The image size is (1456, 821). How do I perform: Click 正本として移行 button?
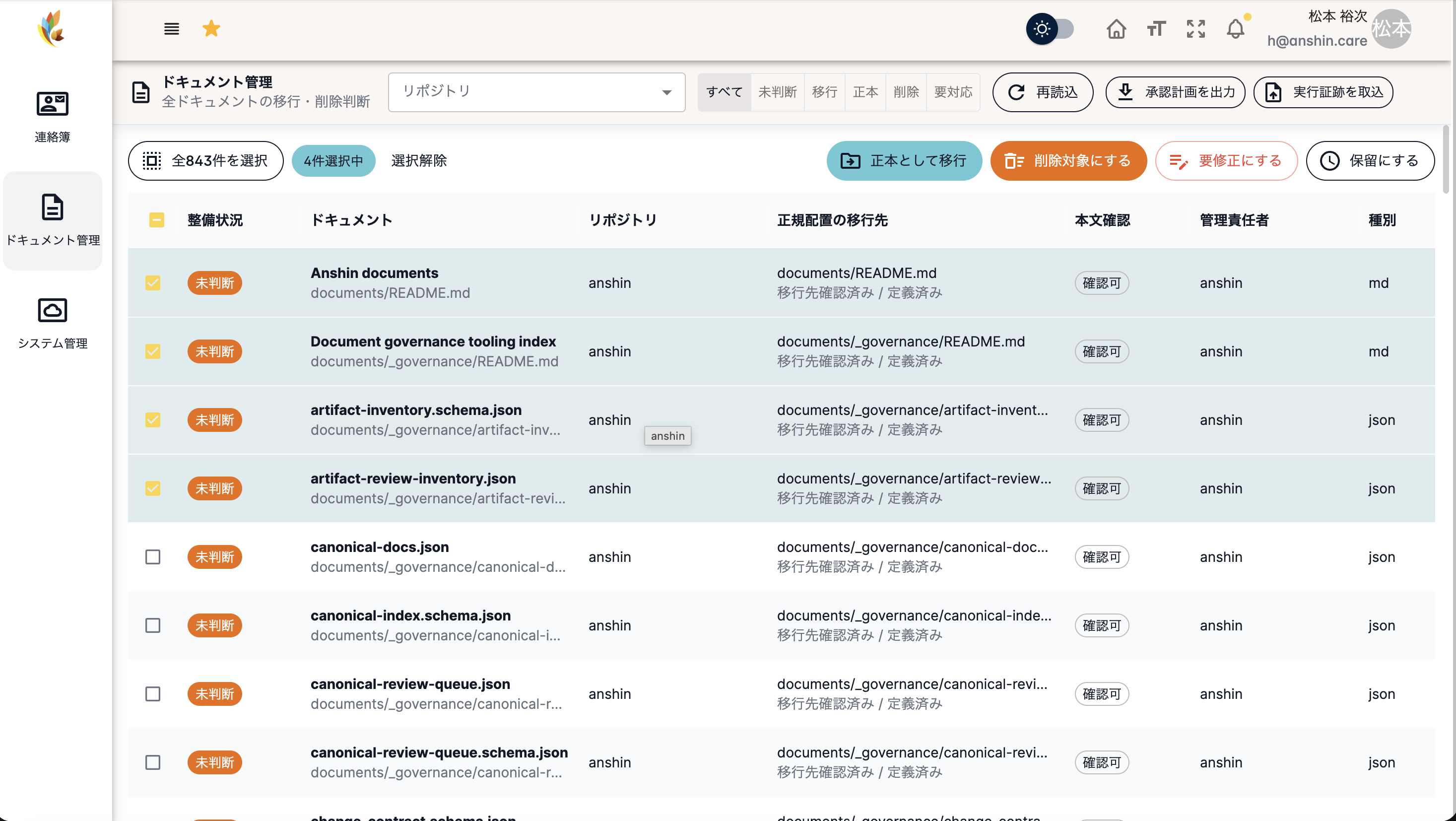click(904, 161)
